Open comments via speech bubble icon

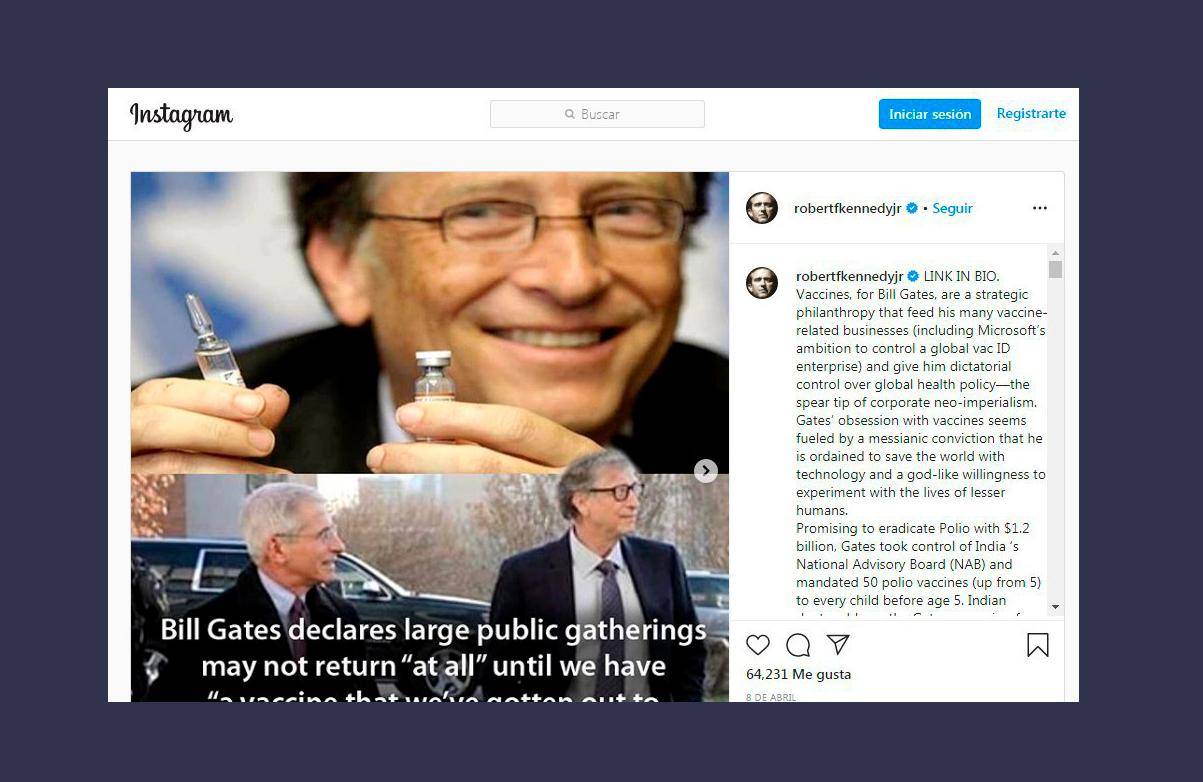798,645
